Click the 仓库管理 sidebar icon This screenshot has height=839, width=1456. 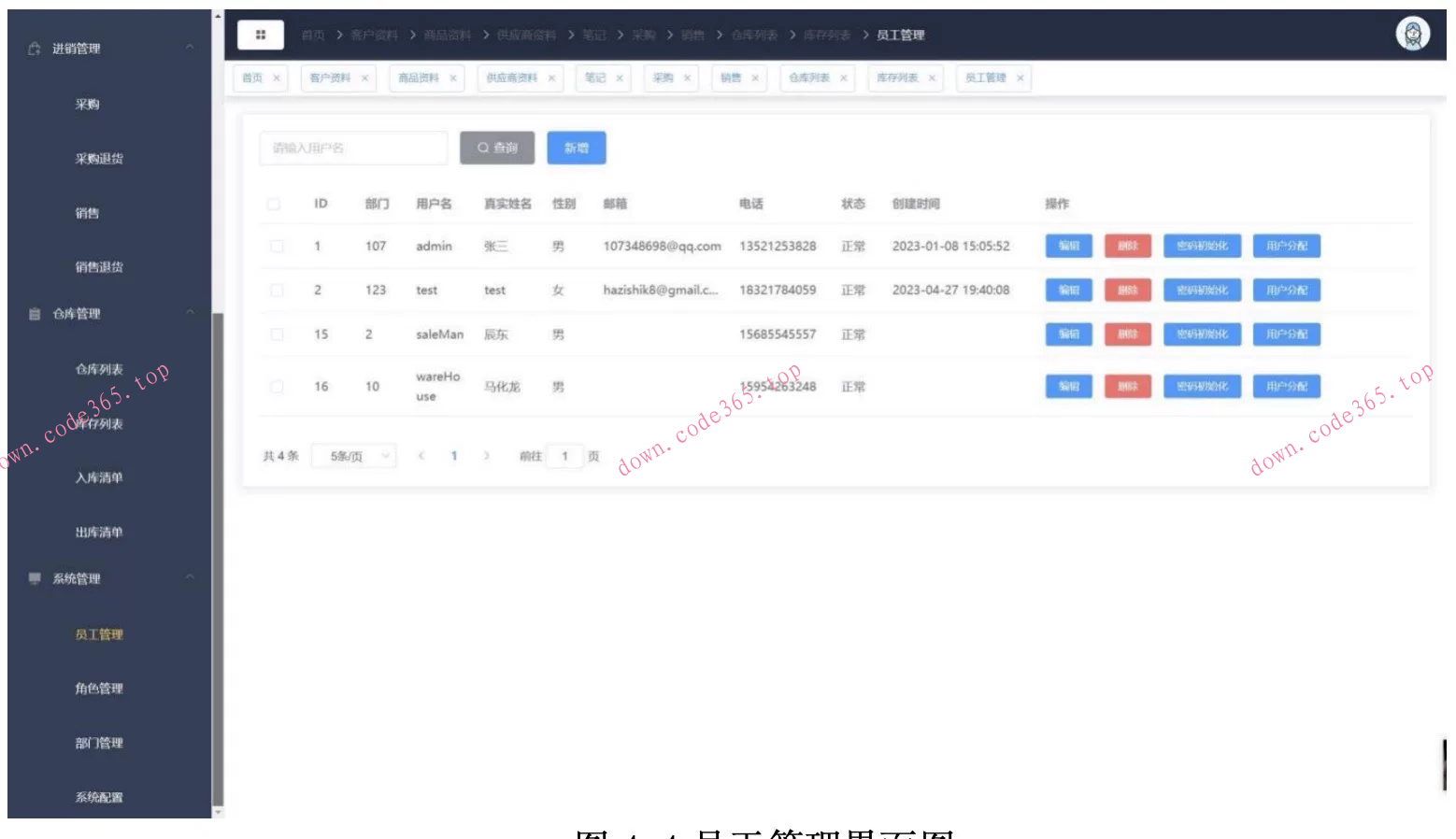[x=35, y=314]
